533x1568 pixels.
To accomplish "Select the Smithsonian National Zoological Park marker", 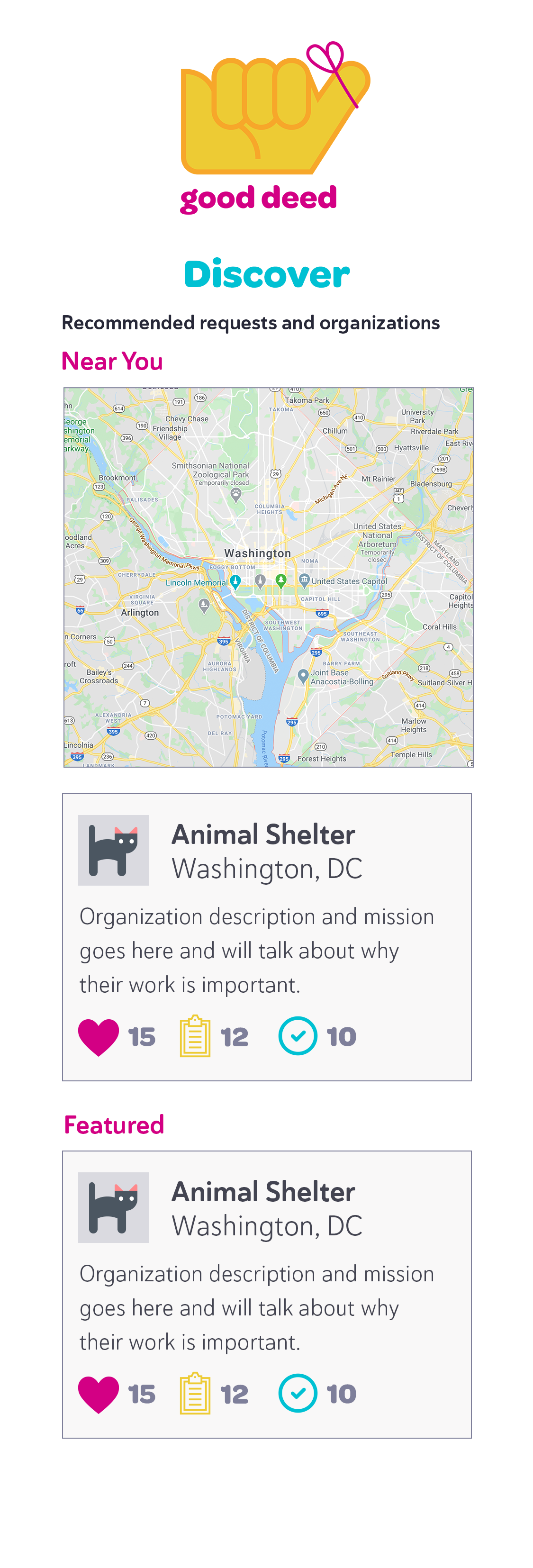I will point(236,494).
